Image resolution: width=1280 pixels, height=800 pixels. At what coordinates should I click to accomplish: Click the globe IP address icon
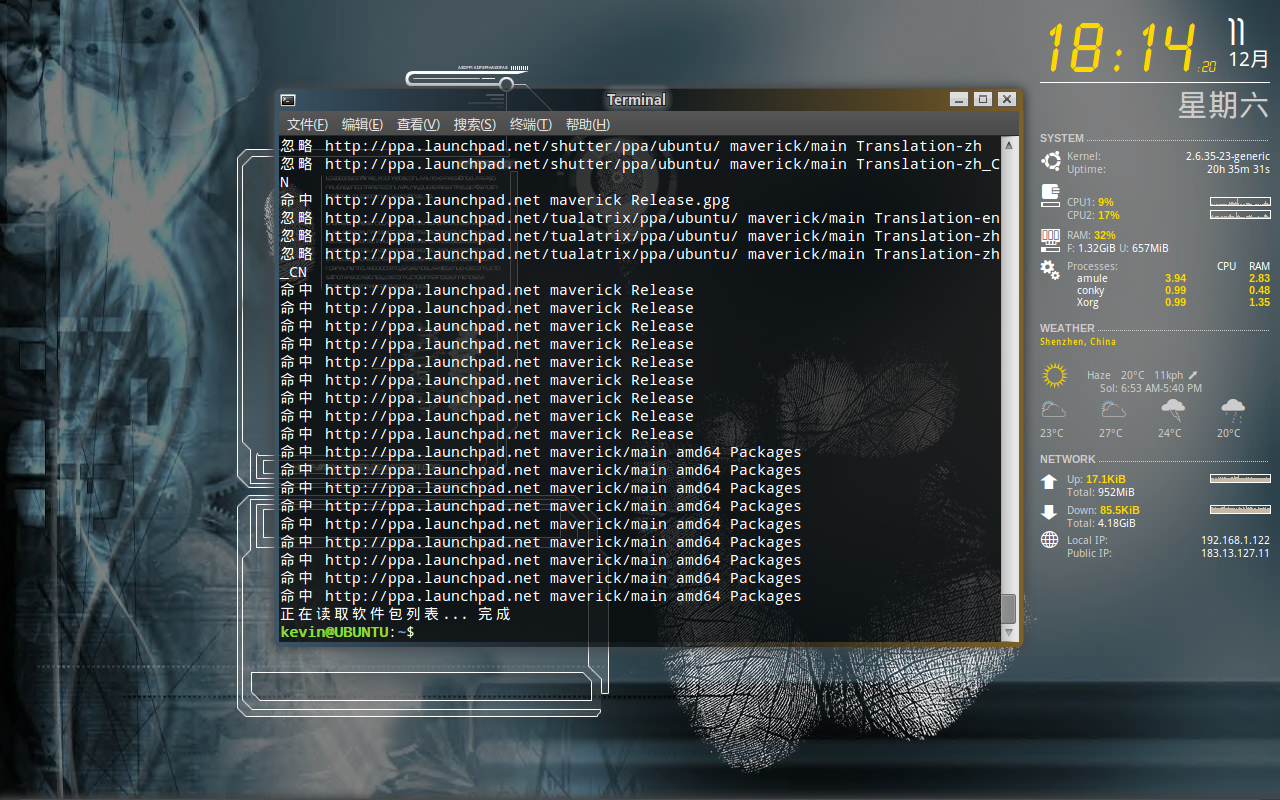coord(1049,540)
